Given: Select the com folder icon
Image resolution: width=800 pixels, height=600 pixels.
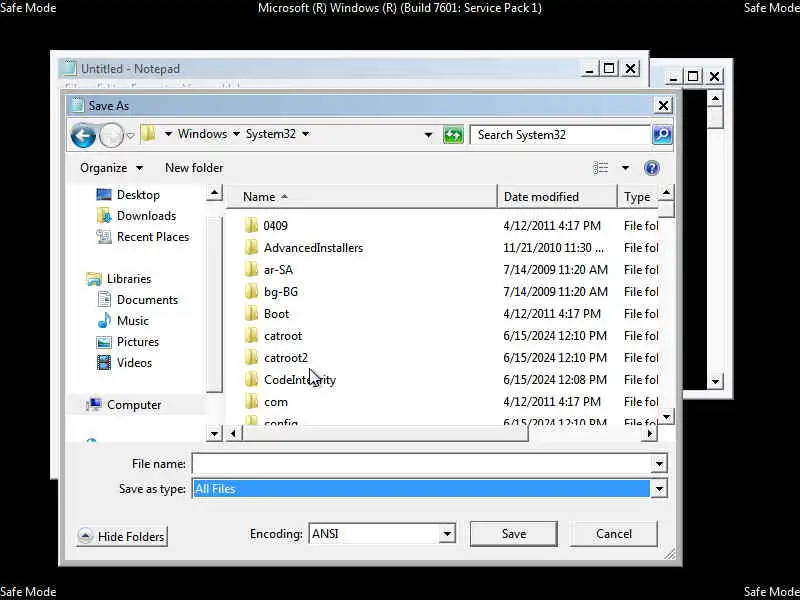Looking at the screenshot, I should point(252,402).
